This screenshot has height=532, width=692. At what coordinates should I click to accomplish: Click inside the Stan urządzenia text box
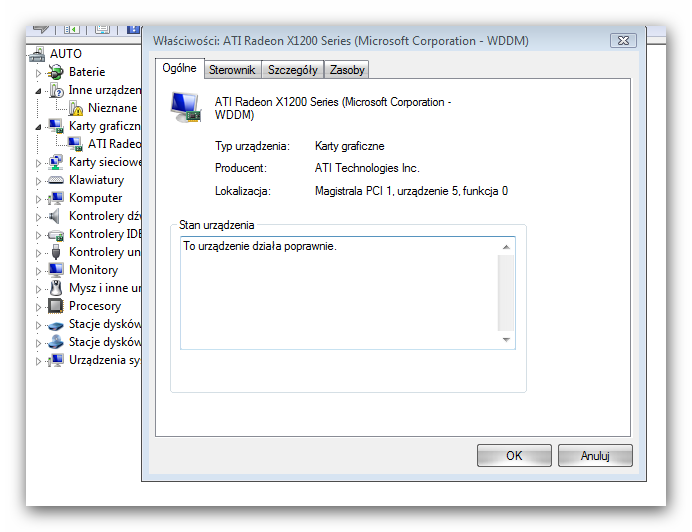348,293
